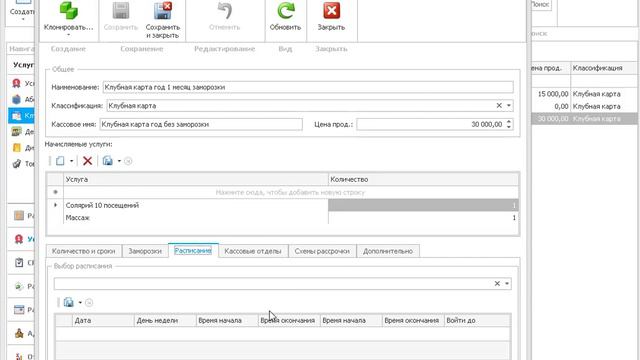Click the Цена прод. value field
Screen dimensions: 640x360
[x=431, y=124]
